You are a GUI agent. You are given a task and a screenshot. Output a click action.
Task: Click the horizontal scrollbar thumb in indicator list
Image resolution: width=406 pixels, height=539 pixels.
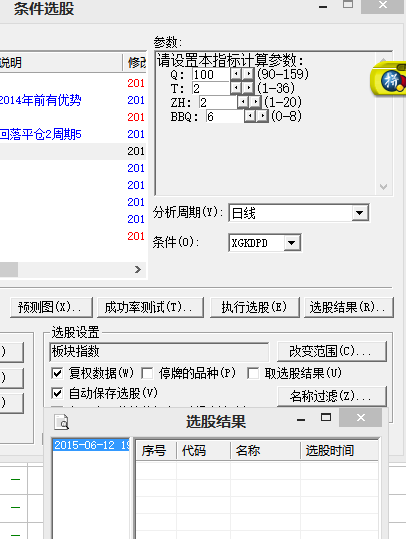coord(9,269)
